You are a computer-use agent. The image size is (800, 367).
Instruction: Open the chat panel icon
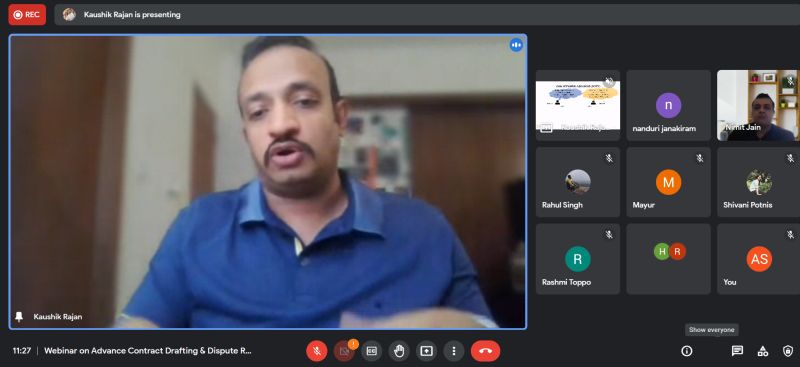point(737,351)
